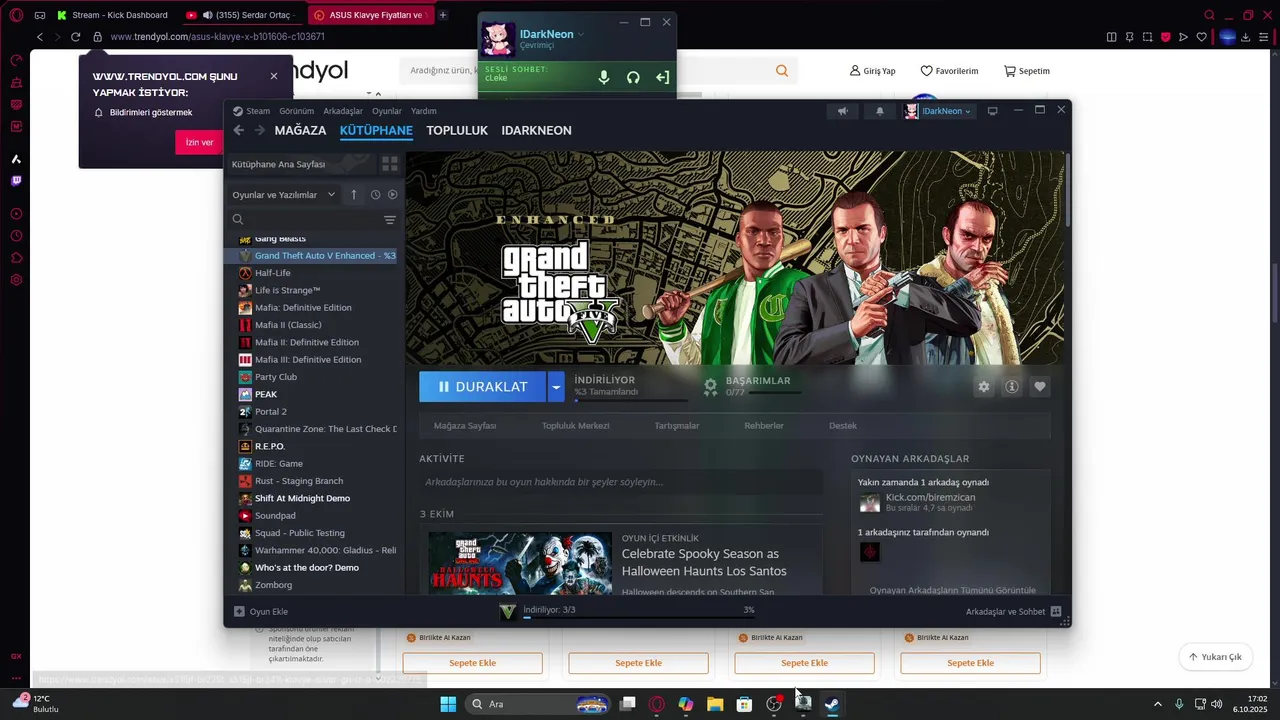The height and width of the screenshot is (720, 1280).
Task: Pause the GTA V download with DURAKLAT
Action: [x=482, y=387]
